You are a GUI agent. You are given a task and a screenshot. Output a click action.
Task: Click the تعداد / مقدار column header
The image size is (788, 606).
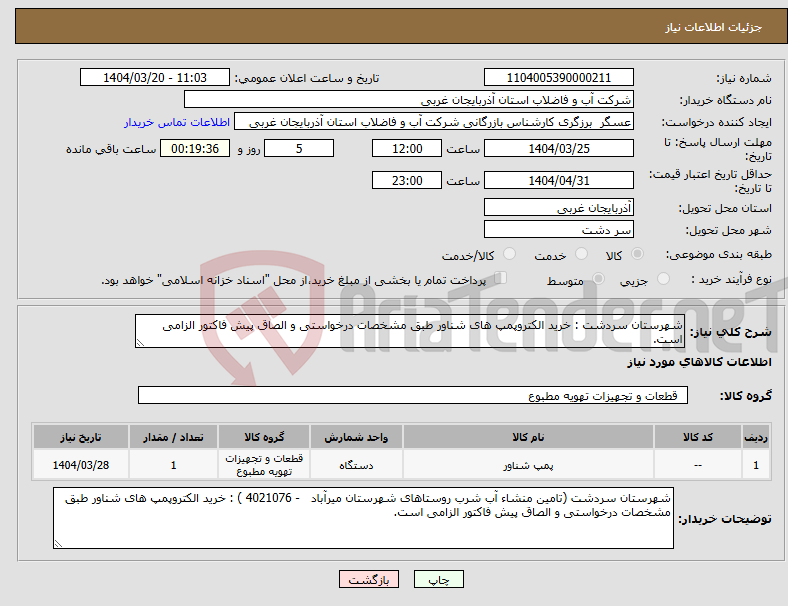click(173, 437)
